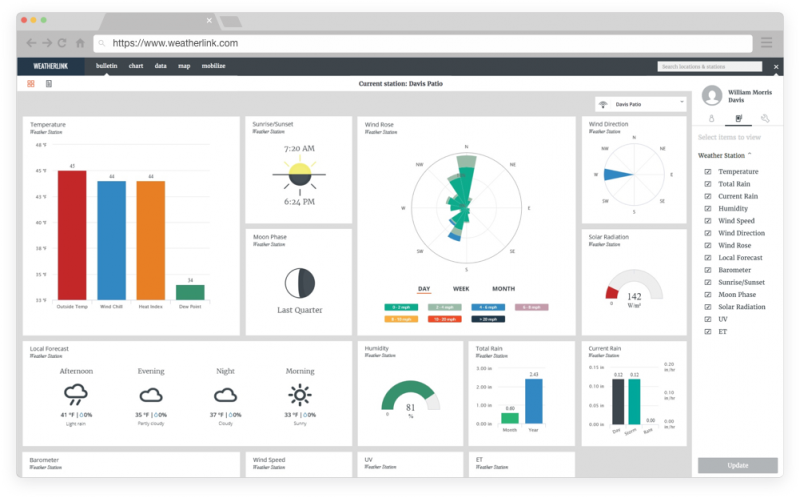
Task: Switch to the list view icon
Action: tap(49, 84)
